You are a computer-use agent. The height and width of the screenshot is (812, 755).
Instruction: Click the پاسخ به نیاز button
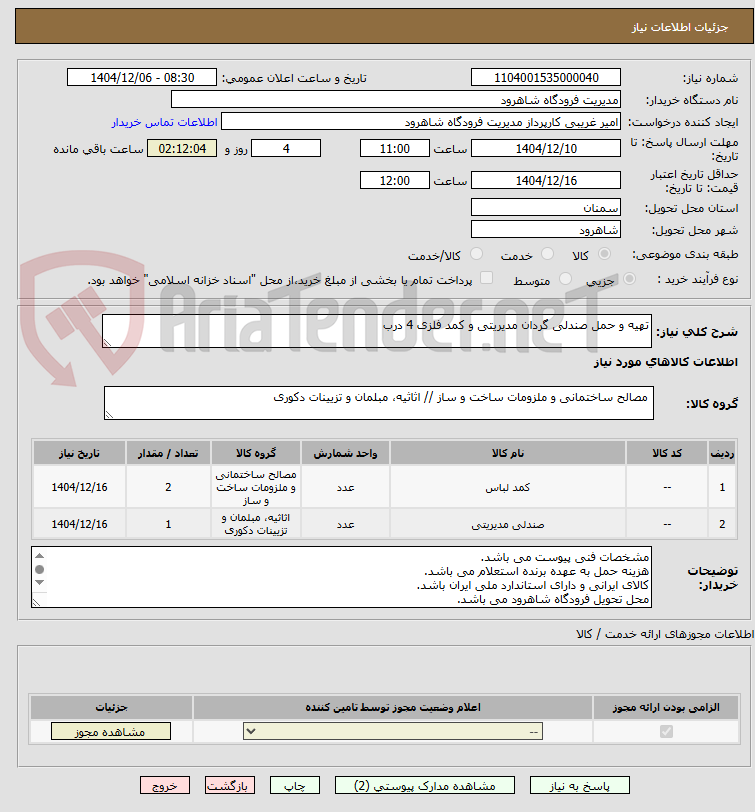point(579,785)
